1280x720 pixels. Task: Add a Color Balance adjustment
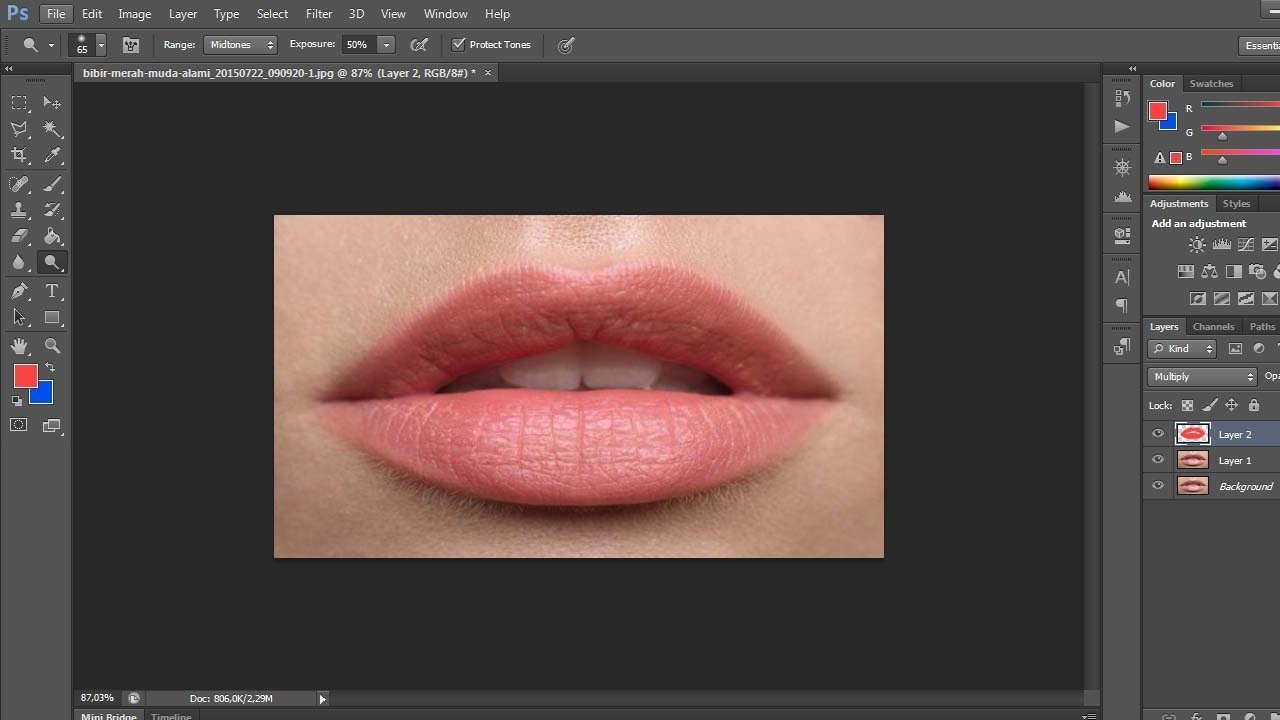click(1209, 271)
